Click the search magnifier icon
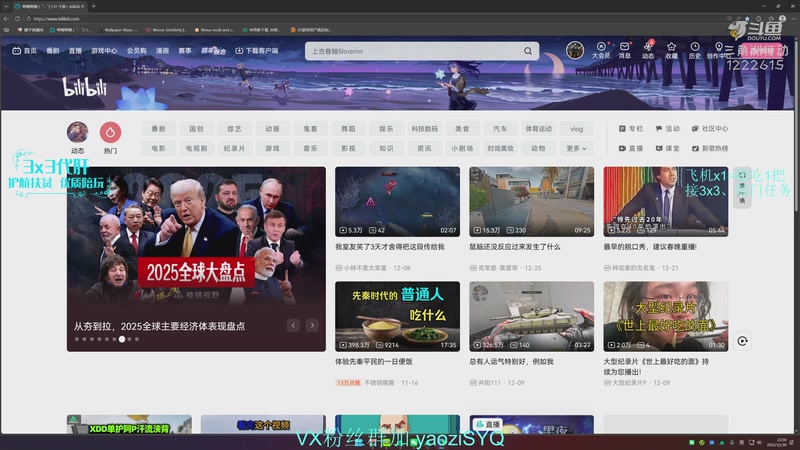The width and height of the screenshot is (800, 450). tap(528, 51)
